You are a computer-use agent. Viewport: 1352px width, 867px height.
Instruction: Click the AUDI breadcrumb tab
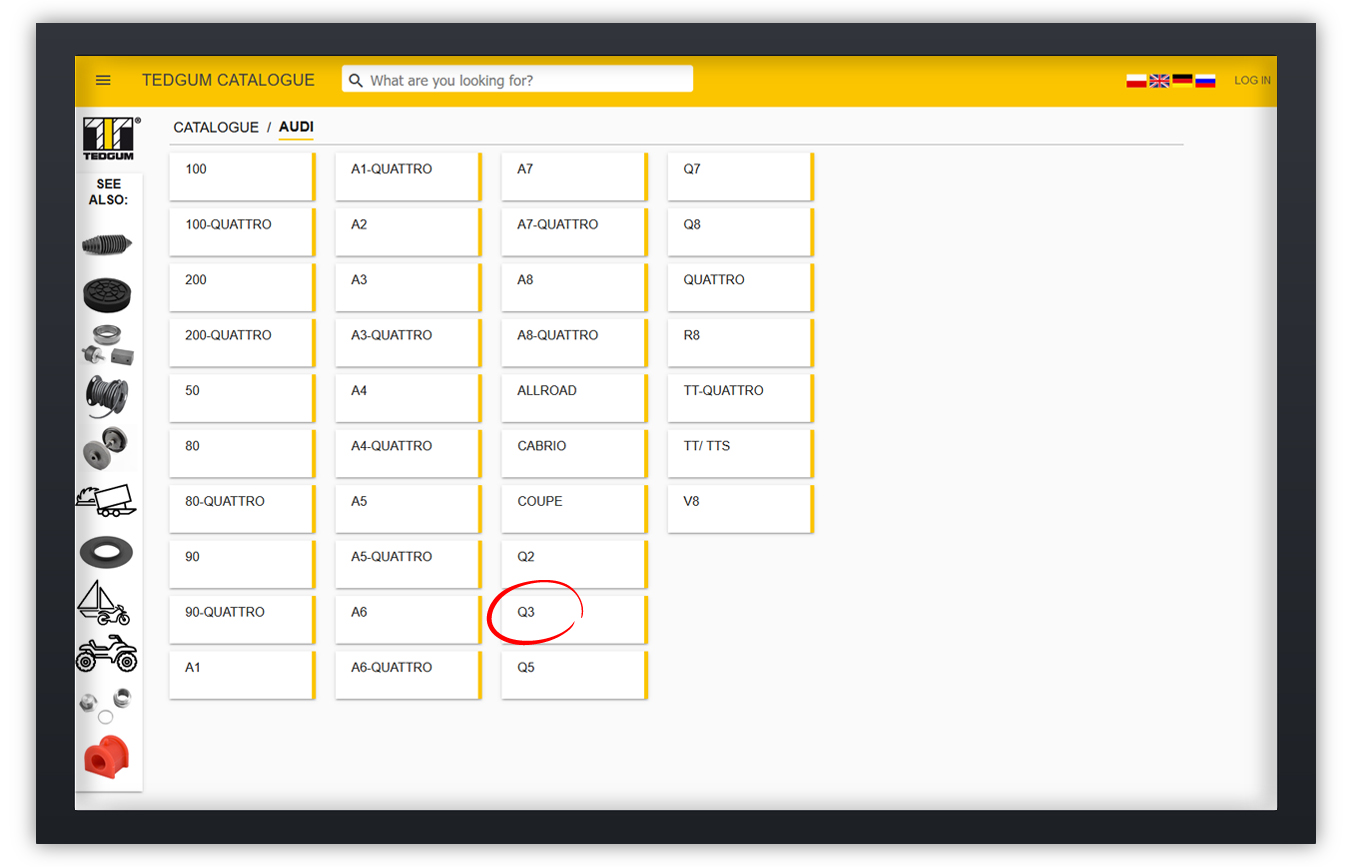[296, 127]
